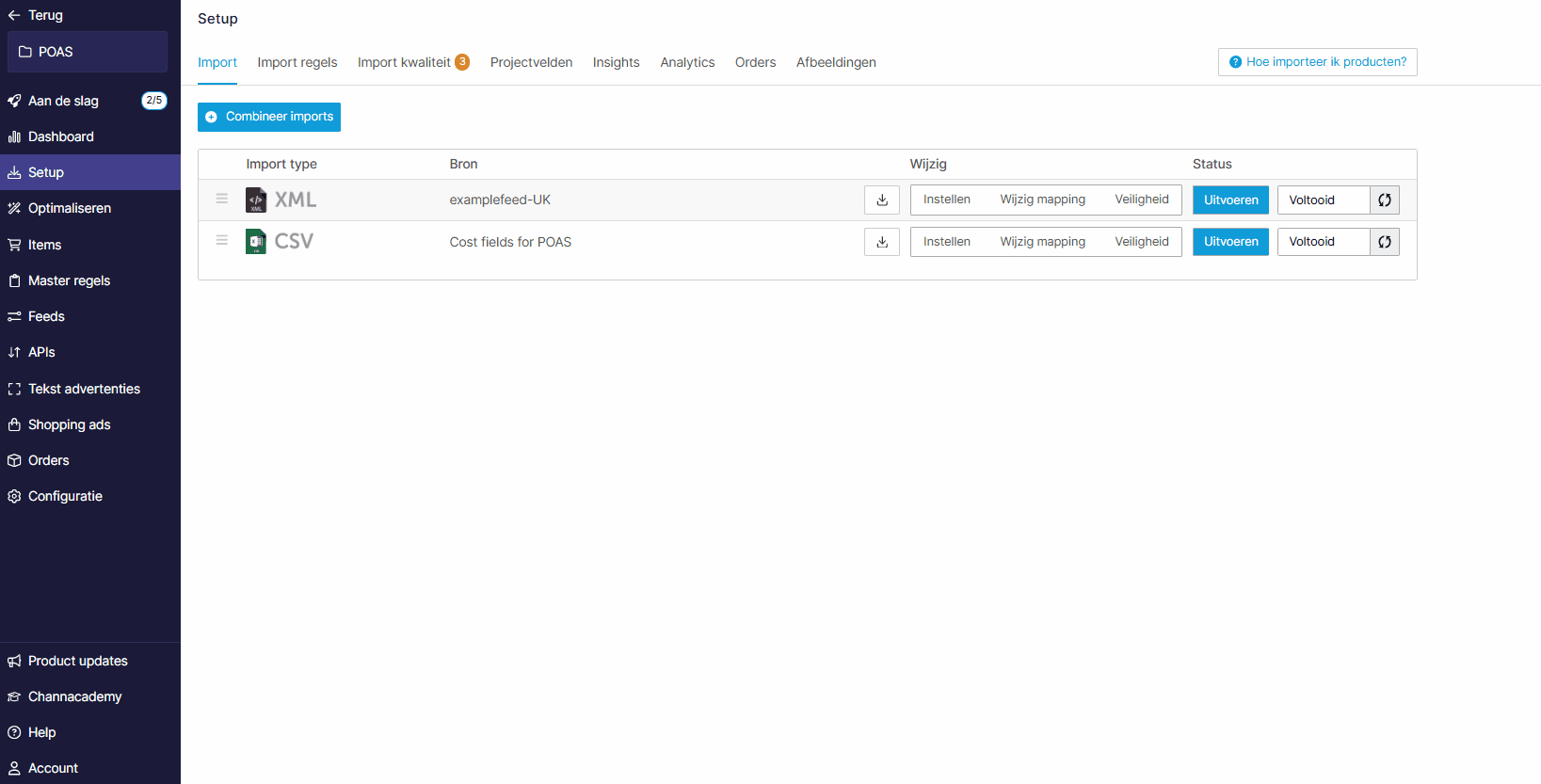Click the Optimaliseren wand icon
This screenshot has width=1541, height=784.
pos(14,208)
